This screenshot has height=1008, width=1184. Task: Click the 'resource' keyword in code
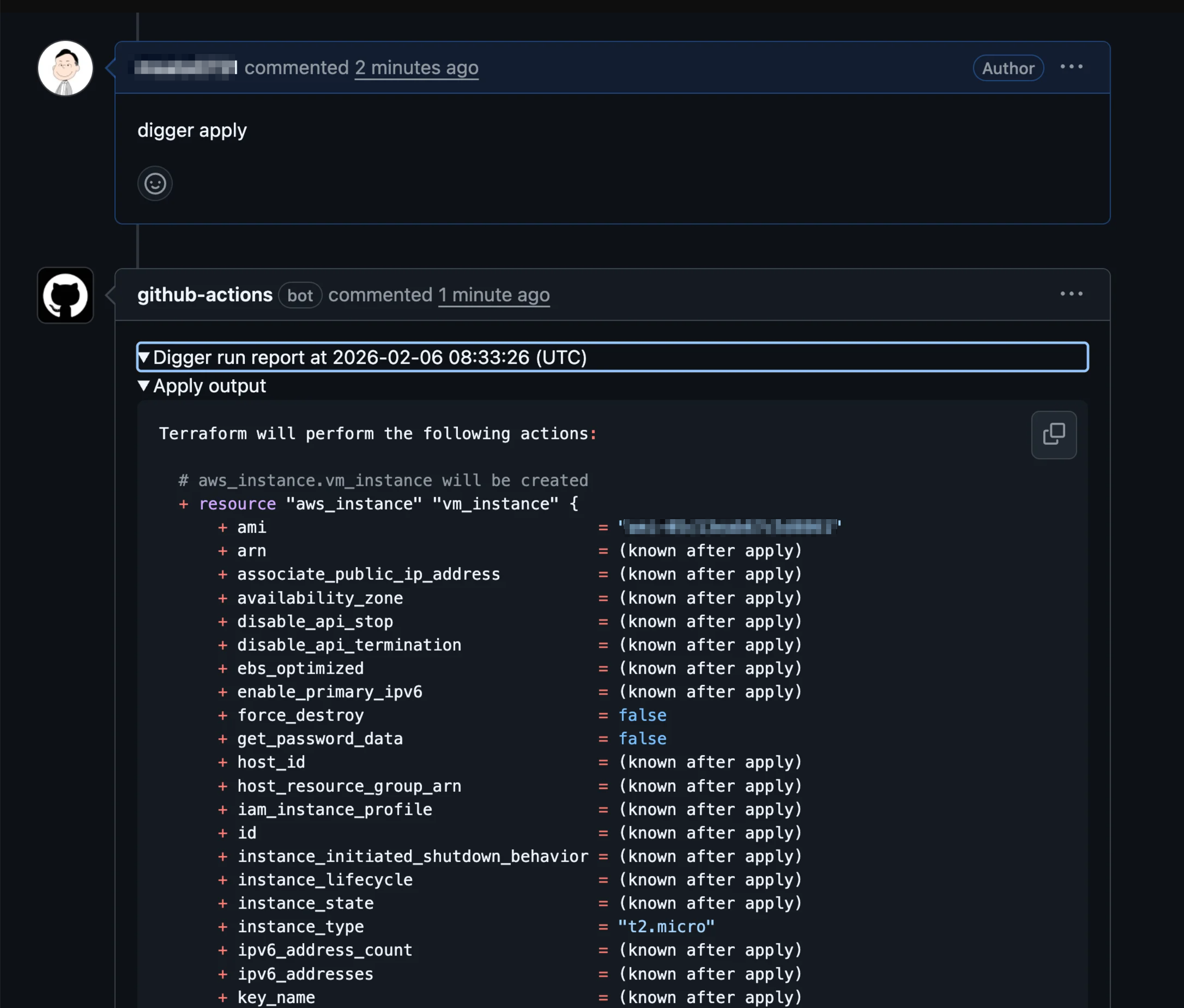pyautogui.click(x=237, y=504)
